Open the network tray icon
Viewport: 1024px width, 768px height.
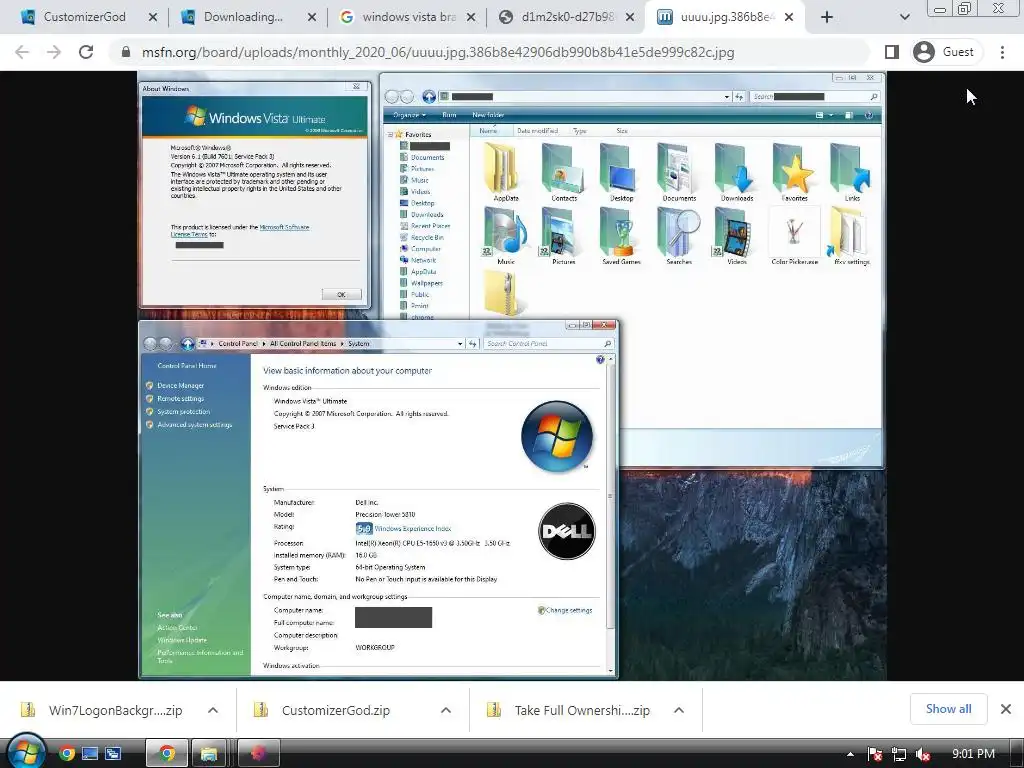(899, 754)
